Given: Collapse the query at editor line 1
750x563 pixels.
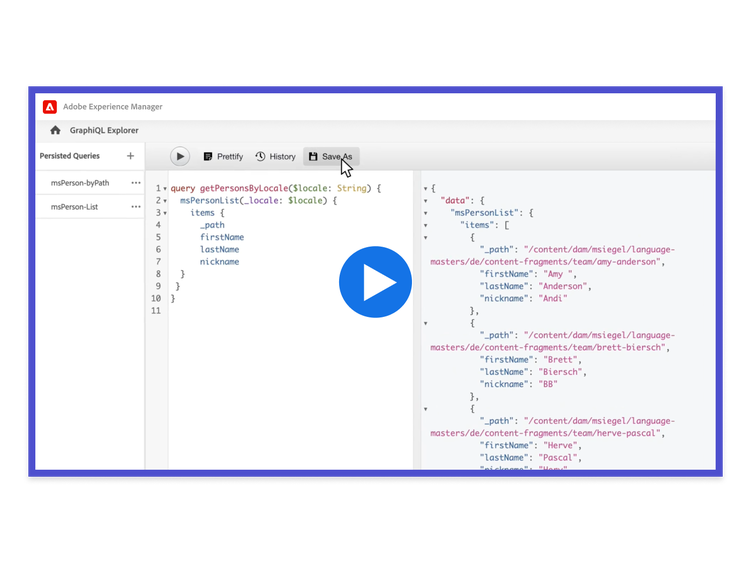Looking at the screenshot, I should [165, 189].
